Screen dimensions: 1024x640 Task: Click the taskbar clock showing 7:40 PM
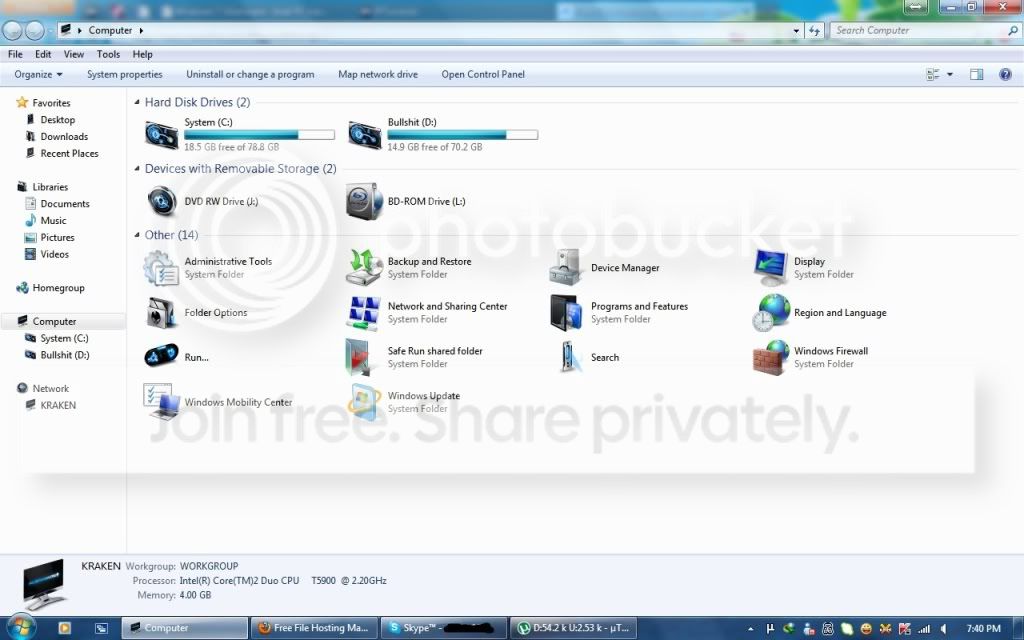point(984,629)
